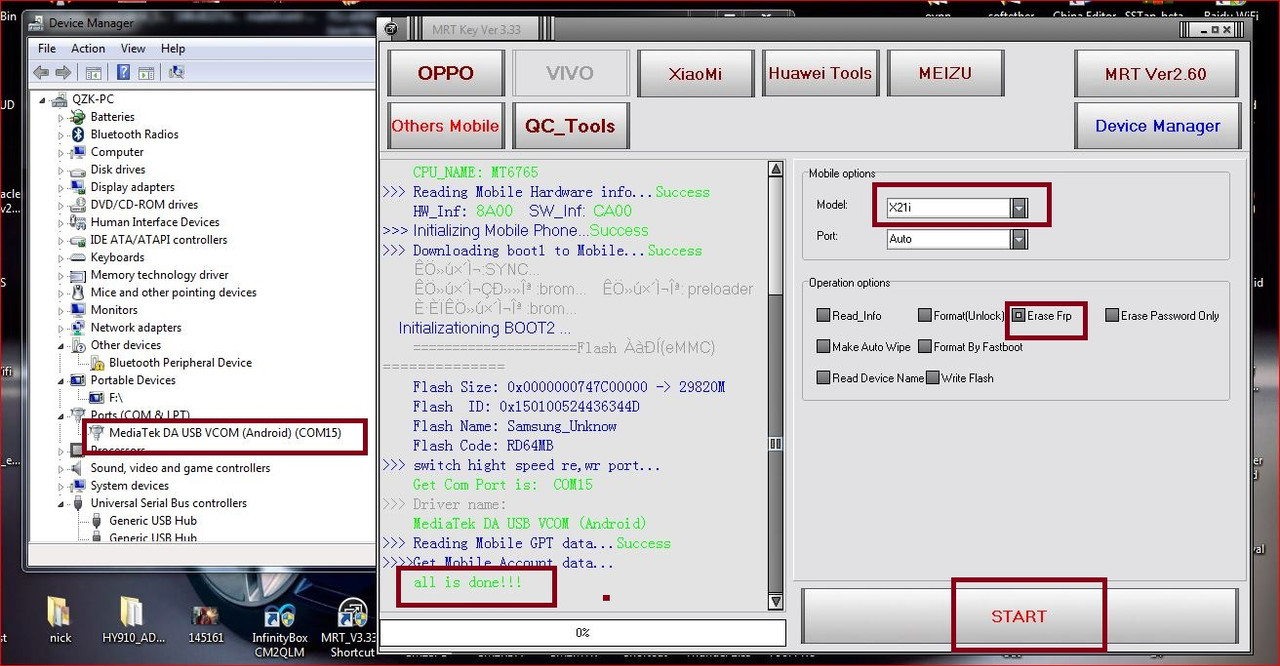Enable the Write Flash checkbox

pos(932,378)
